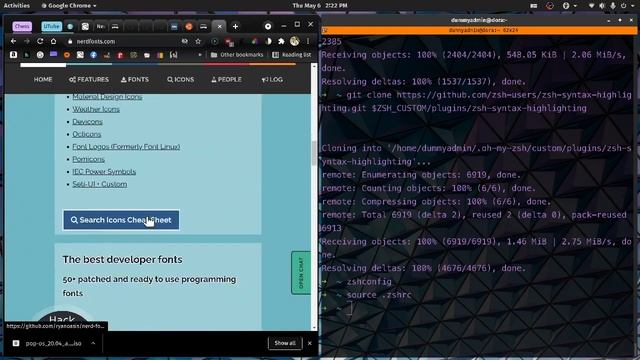The height and width of the screenshot is (360, 640).
Task: Open Chrome home page button
Action: click(x=53, y=41)
